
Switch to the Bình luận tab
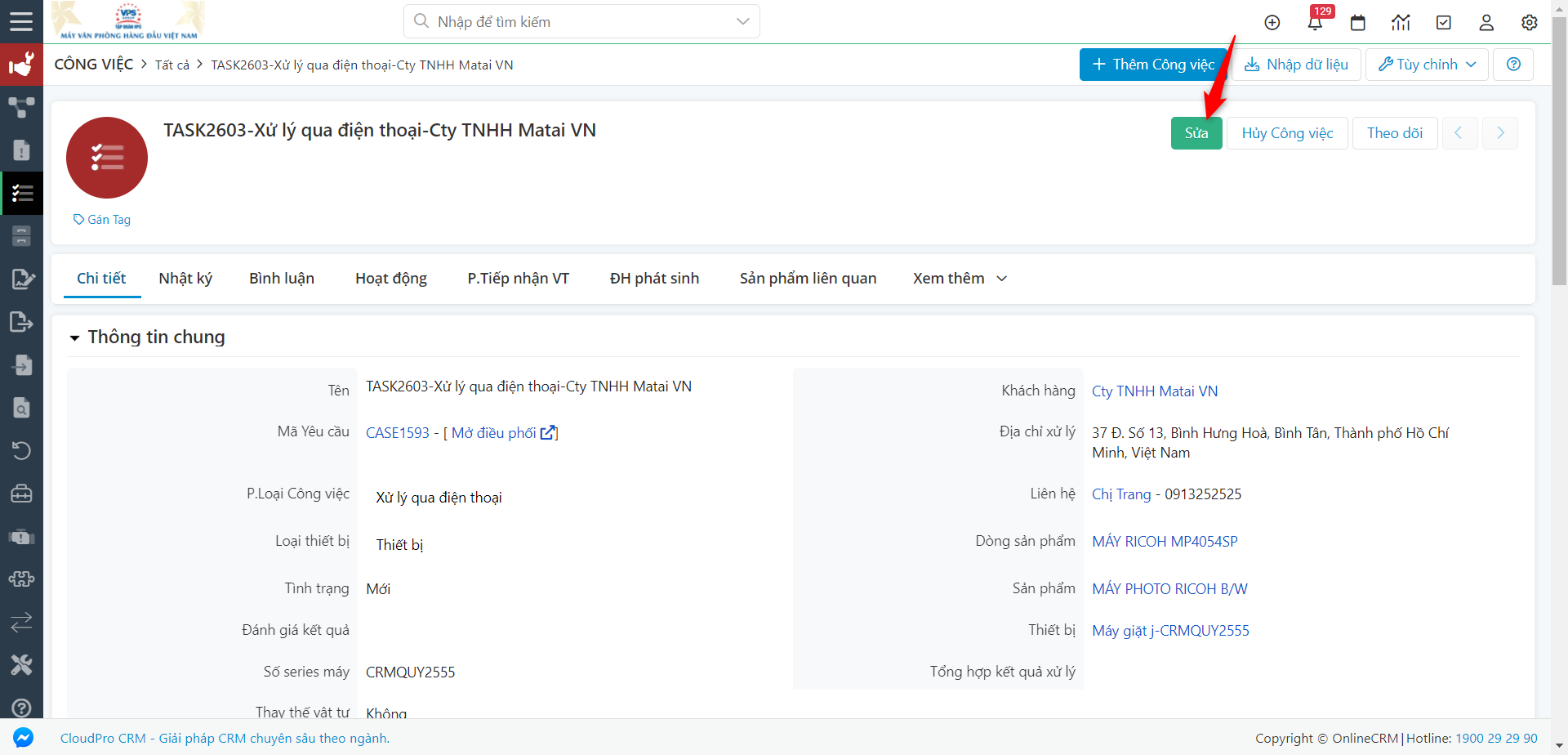click(x=282, y=279)
